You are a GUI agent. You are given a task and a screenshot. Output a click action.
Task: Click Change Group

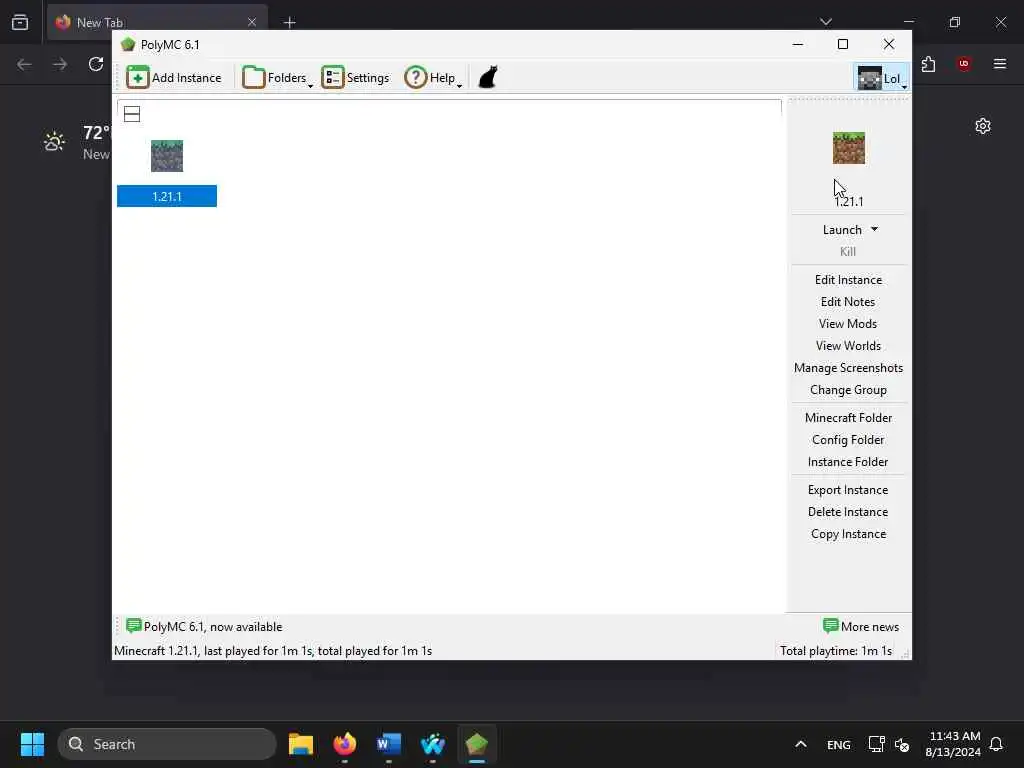point(848,390)
